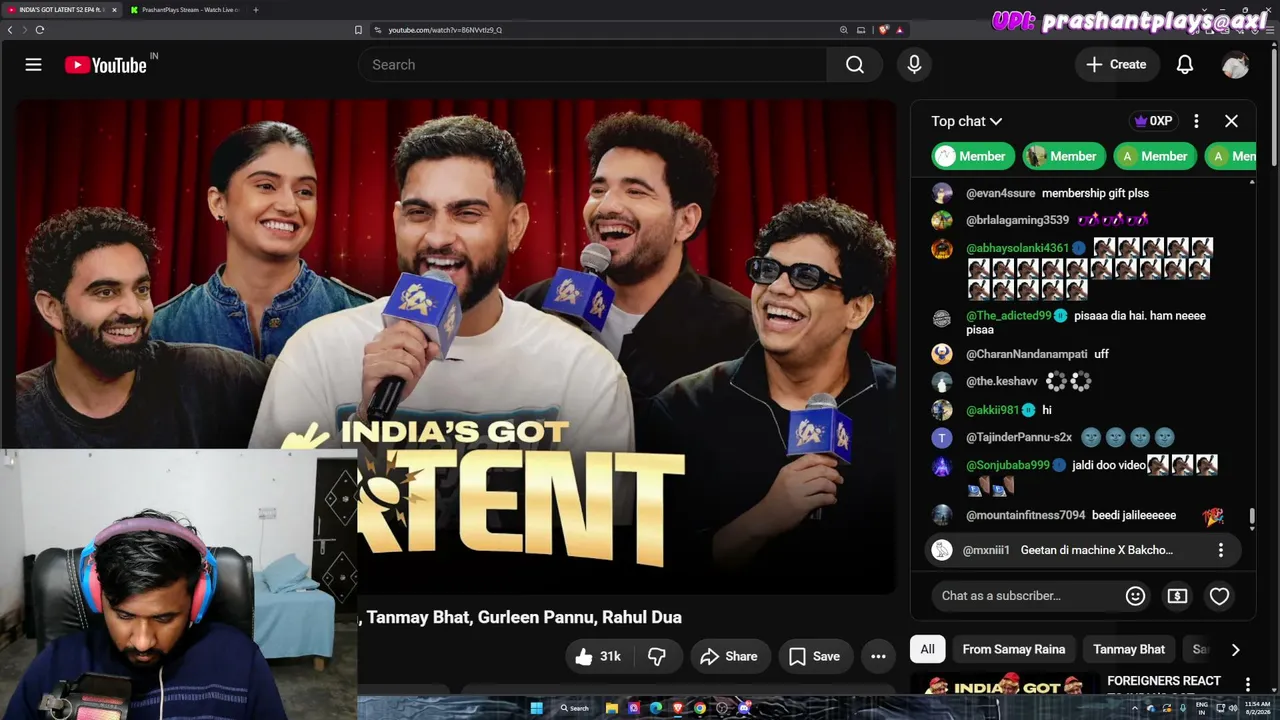Open File Explorer from the taskbar

tap(611, 708)
